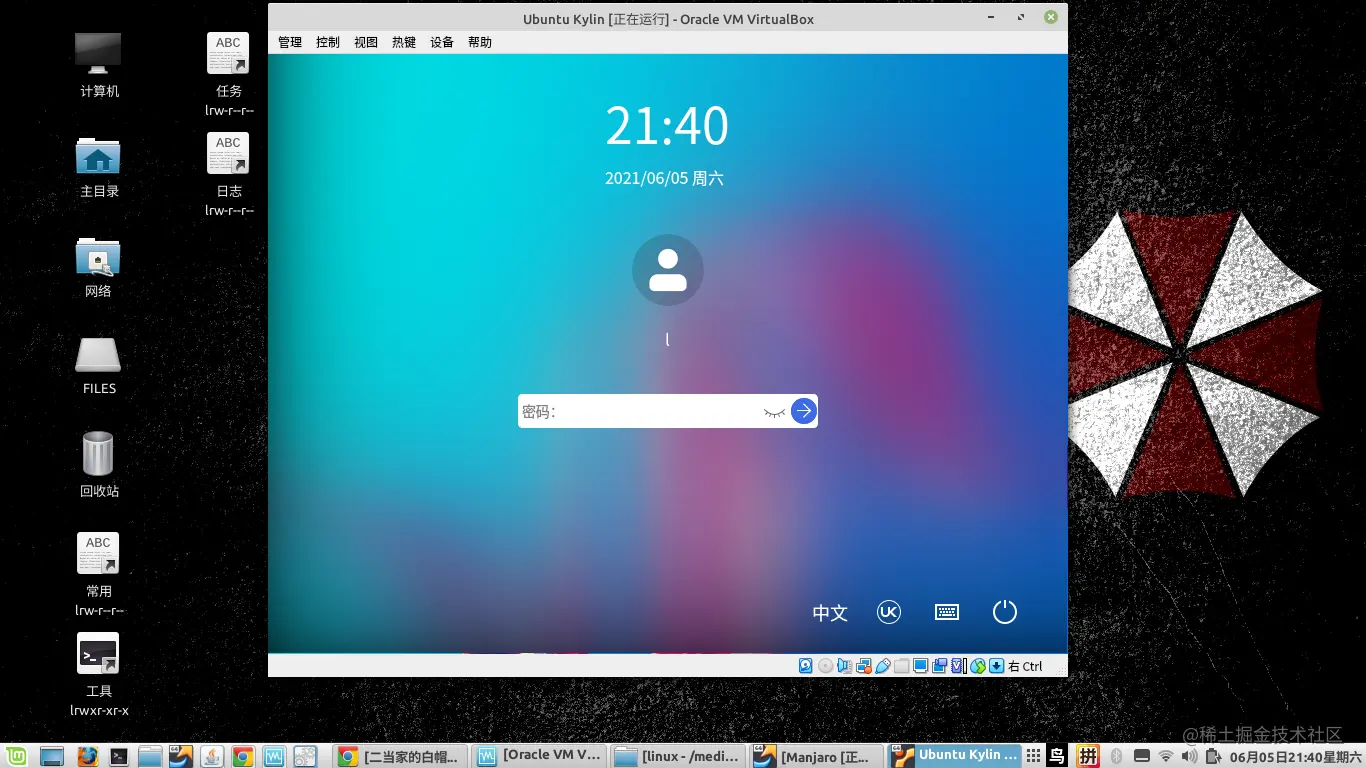Launch the Java app from the panel
This screenshot has width=1366, height=768.
pyautogui.click(x=211, y=756)
